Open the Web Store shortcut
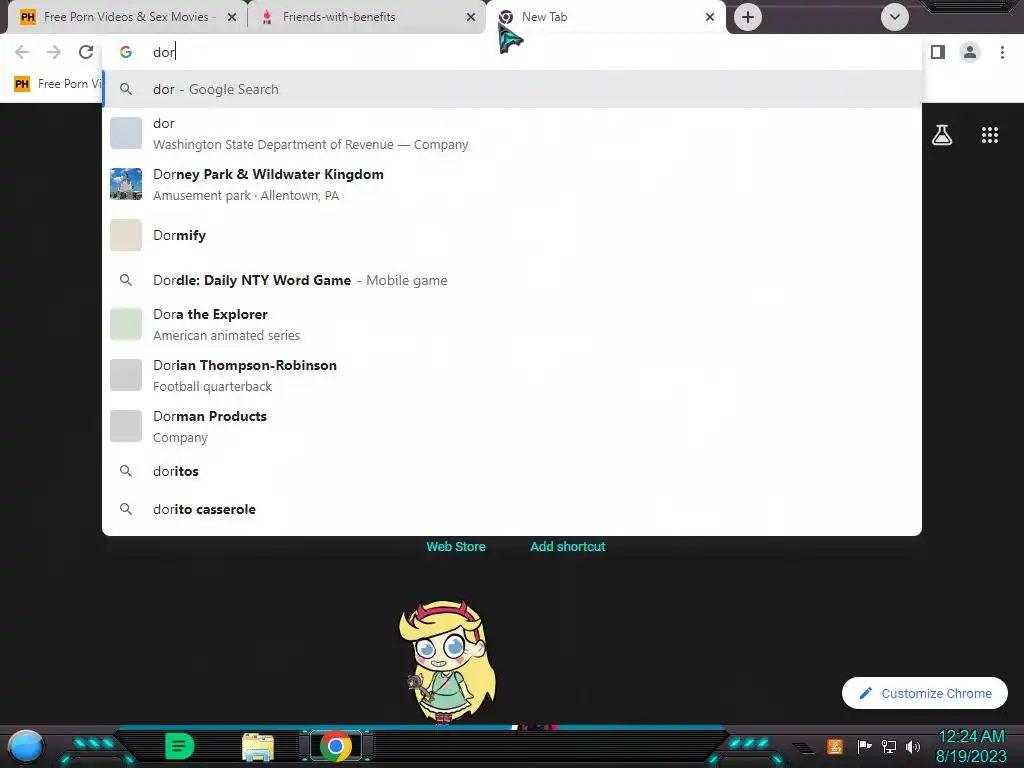This screenshot has height=768, width=1024. pos(456,547)
